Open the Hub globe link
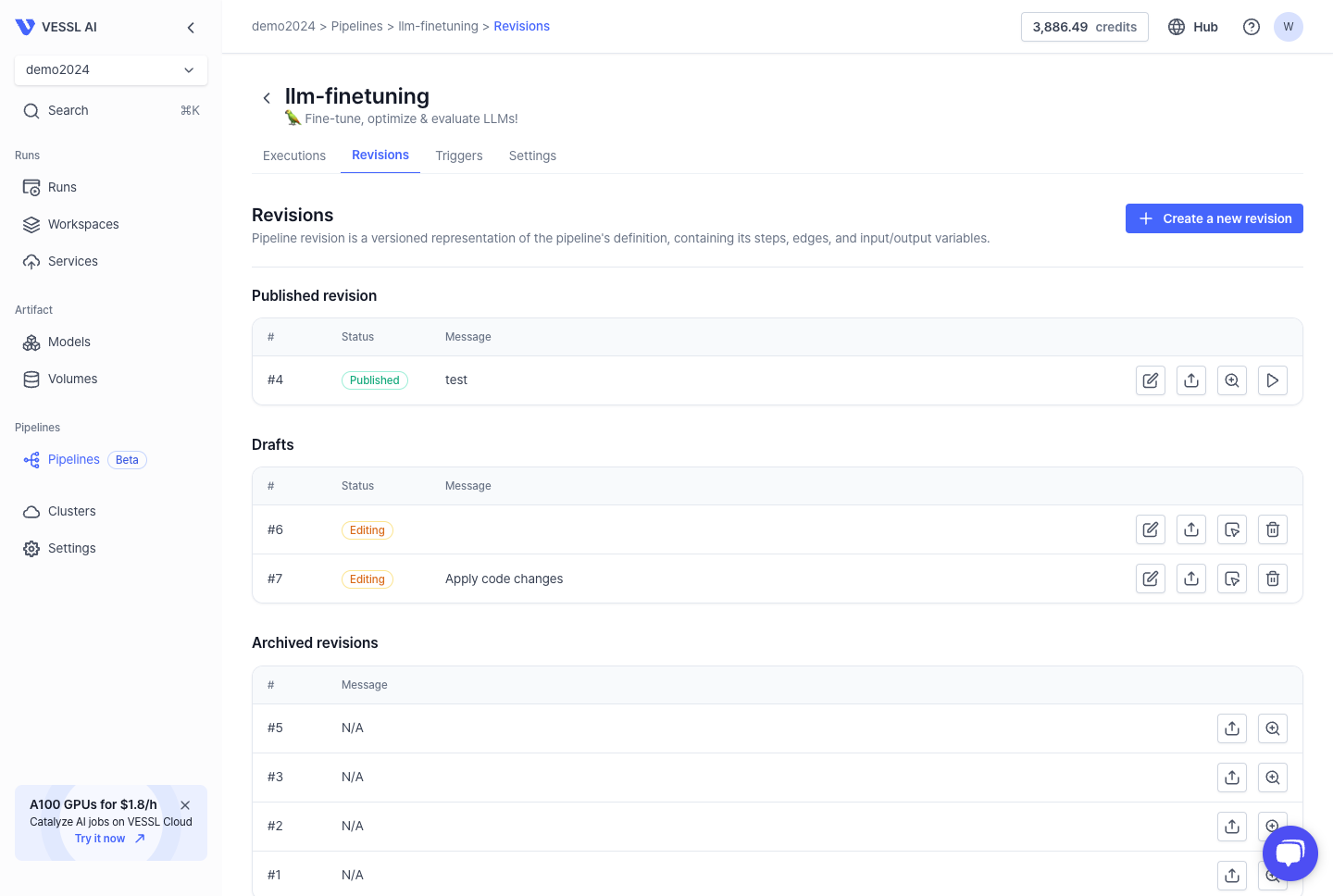1333x896 pixels. pyautogui.click(x=1192, y=27)
